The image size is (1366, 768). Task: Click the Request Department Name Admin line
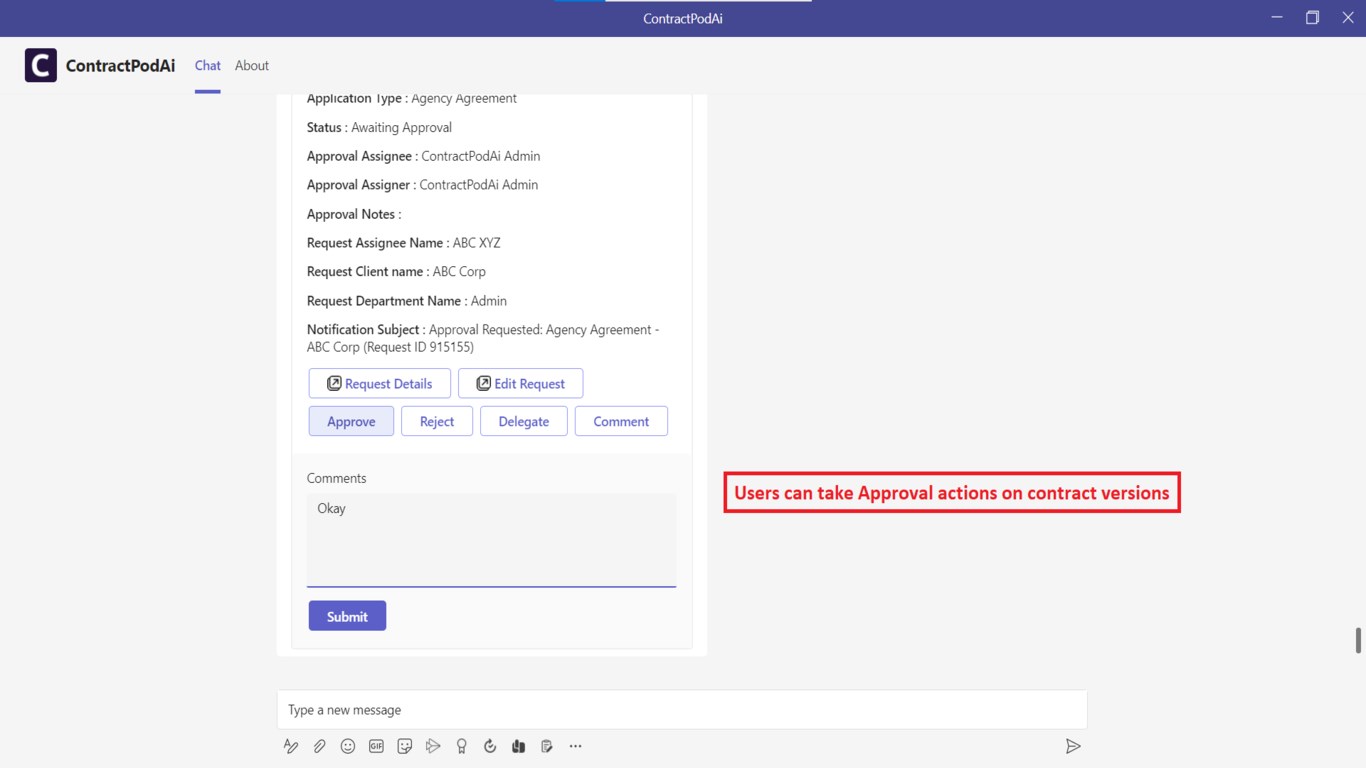tap(407, 301)
